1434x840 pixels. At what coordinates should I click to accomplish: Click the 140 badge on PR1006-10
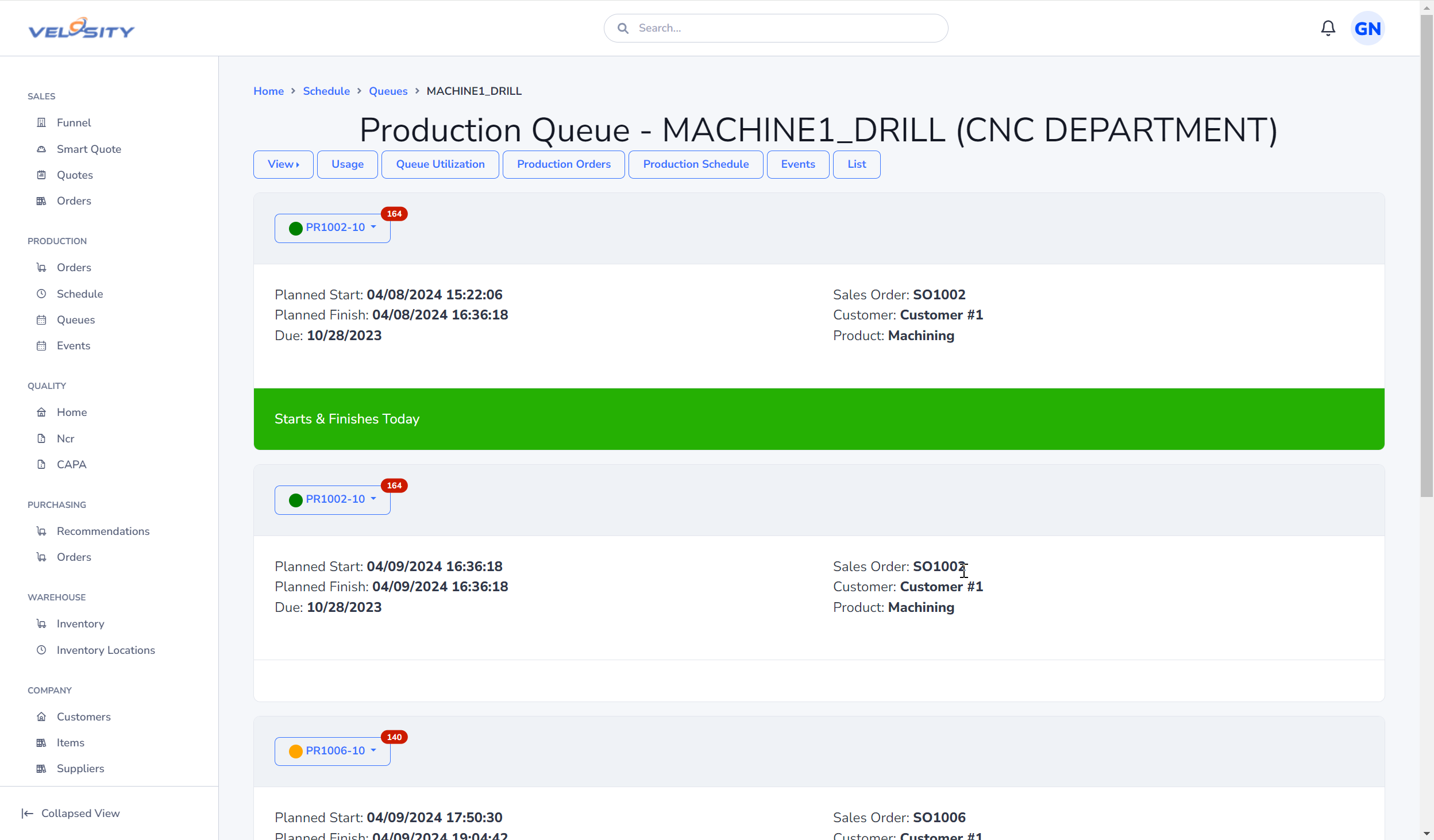tap(394, 737)
